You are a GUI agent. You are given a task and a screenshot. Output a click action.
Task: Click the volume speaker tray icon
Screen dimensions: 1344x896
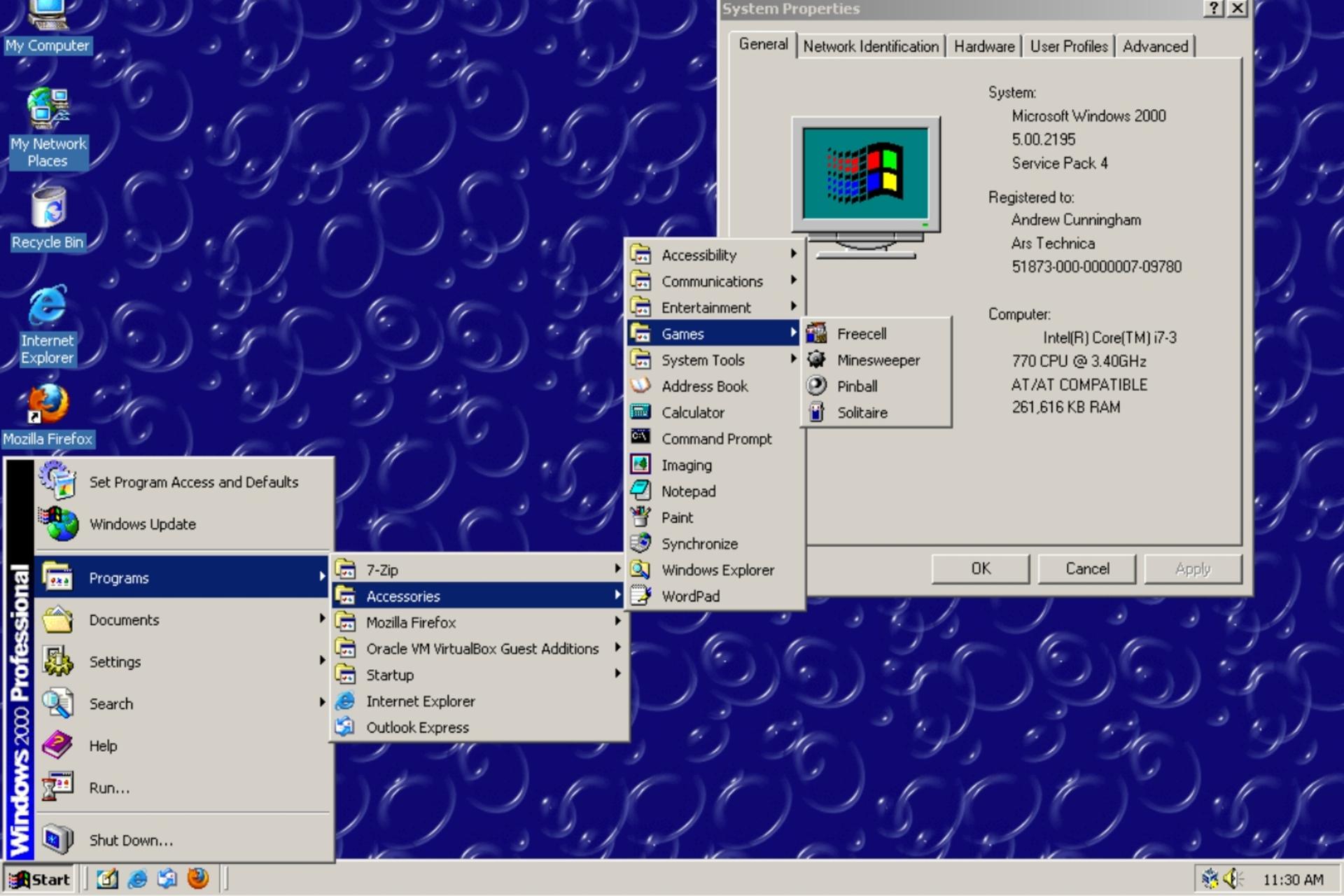pyautogui.click(x=1233, y=878)
